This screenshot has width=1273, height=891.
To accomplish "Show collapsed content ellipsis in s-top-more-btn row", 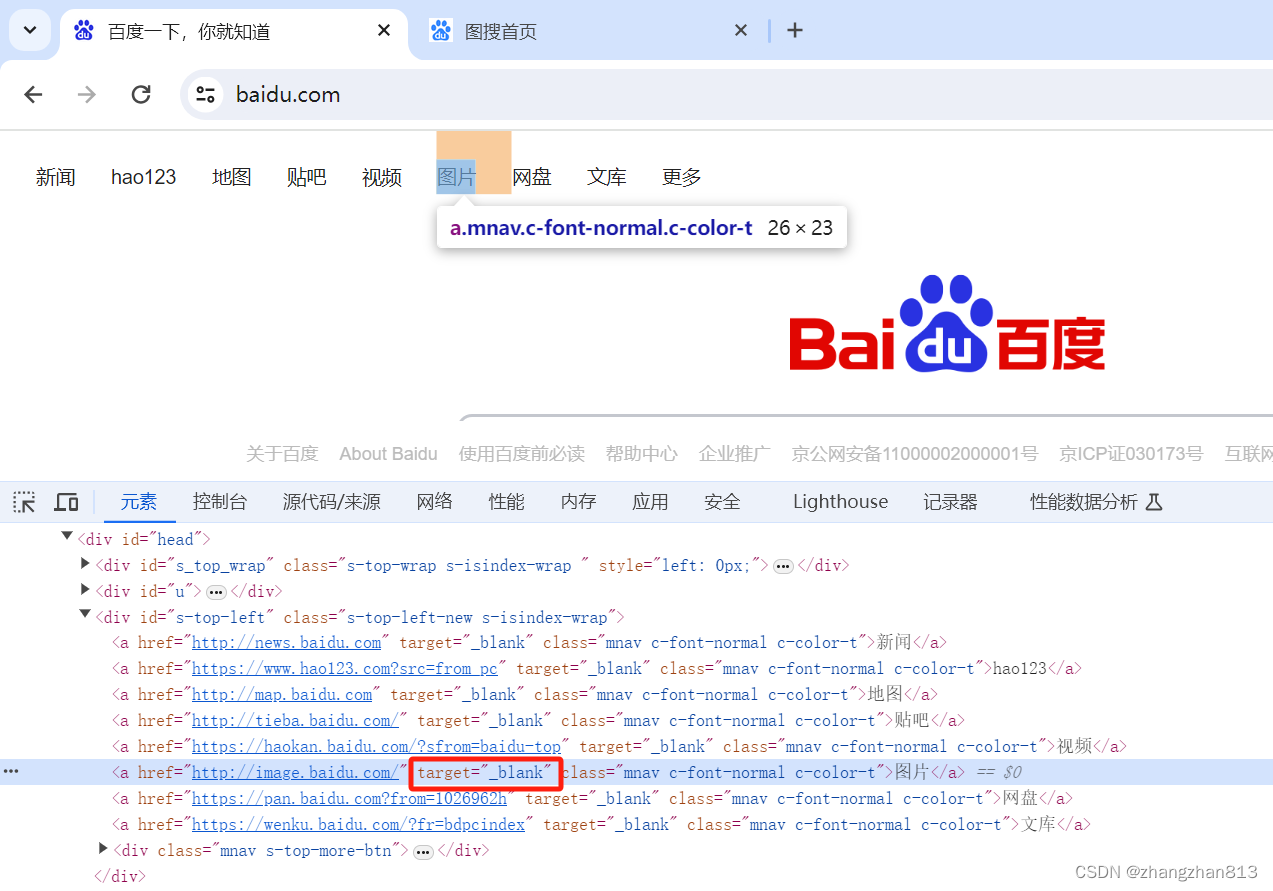I will [423, 852].
